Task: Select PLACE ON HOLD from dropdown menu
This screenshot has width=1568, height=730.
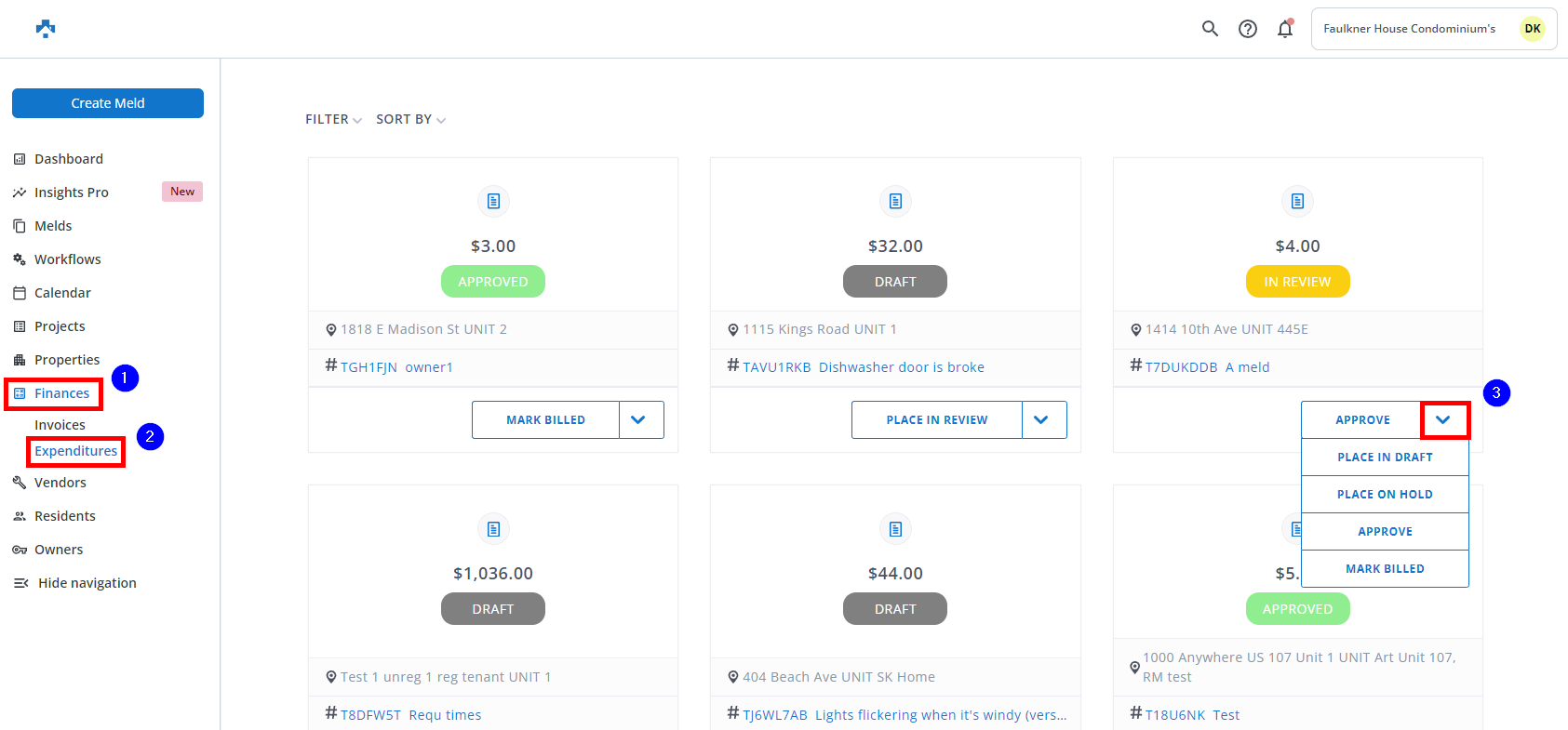Action: 1385,495
